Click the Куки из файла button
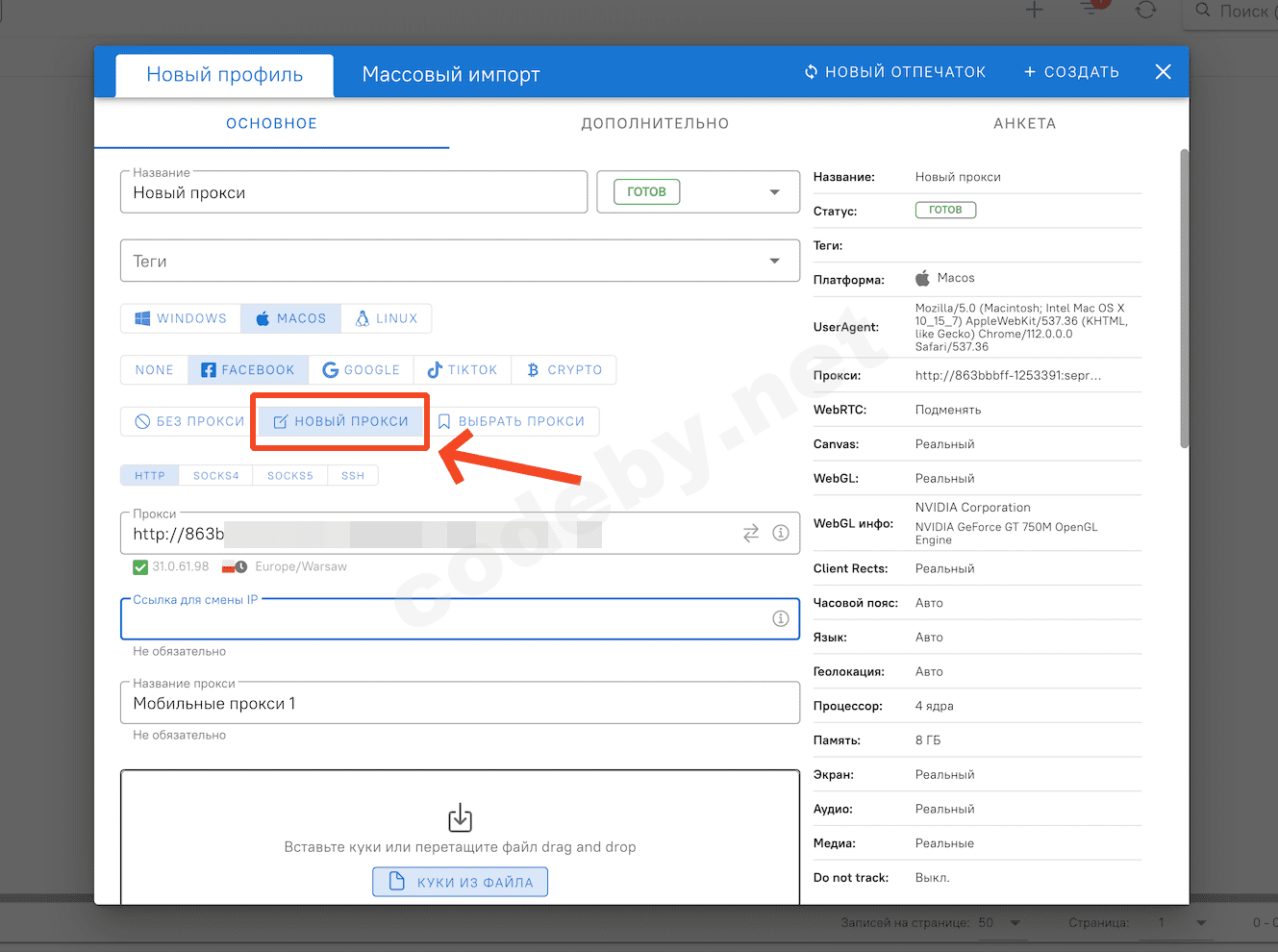 pos(461,882)
